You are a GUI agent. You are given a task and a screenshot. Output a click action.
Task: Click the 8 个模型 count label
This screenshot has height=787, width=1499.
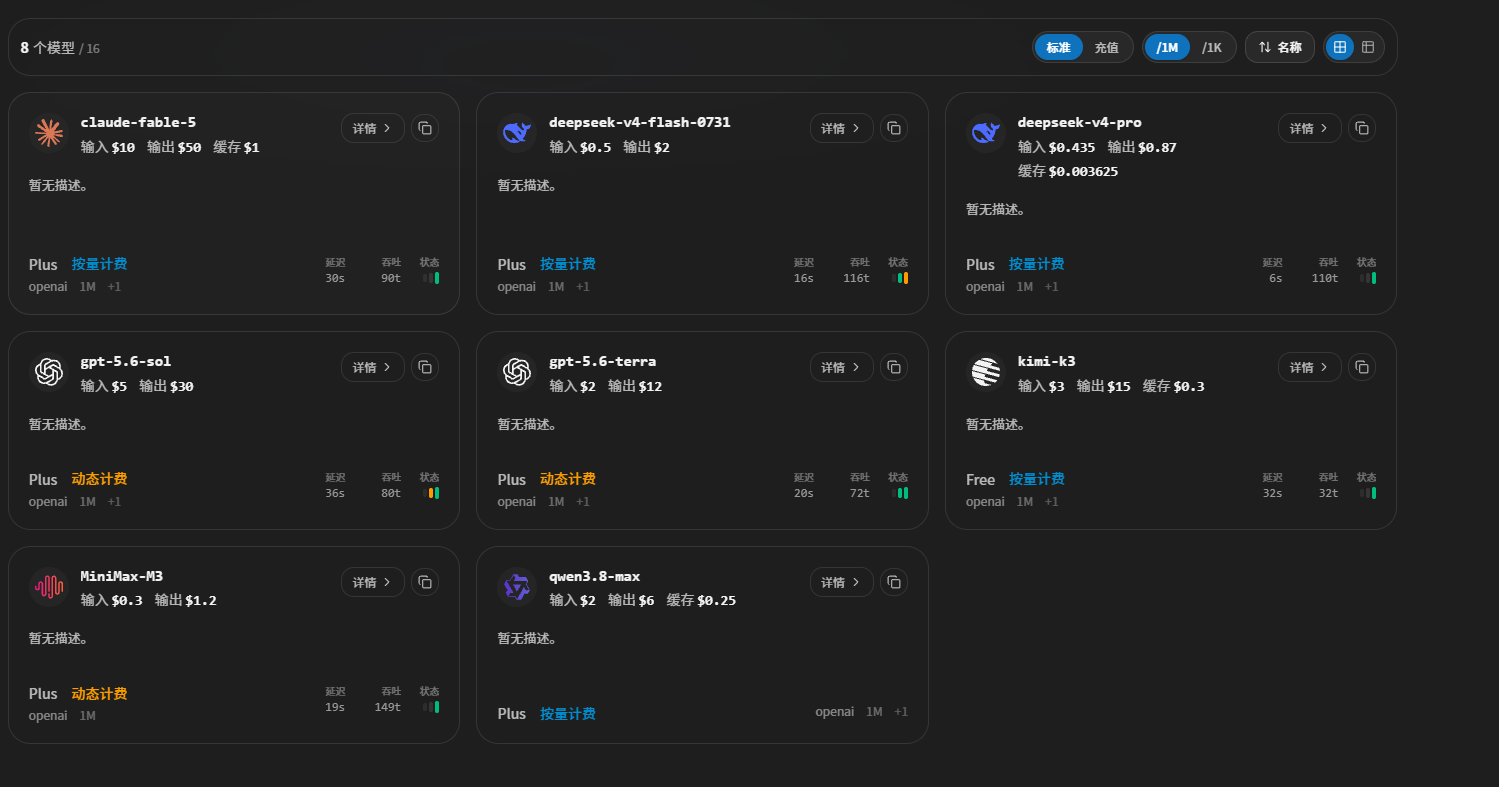tap(47, 47)
